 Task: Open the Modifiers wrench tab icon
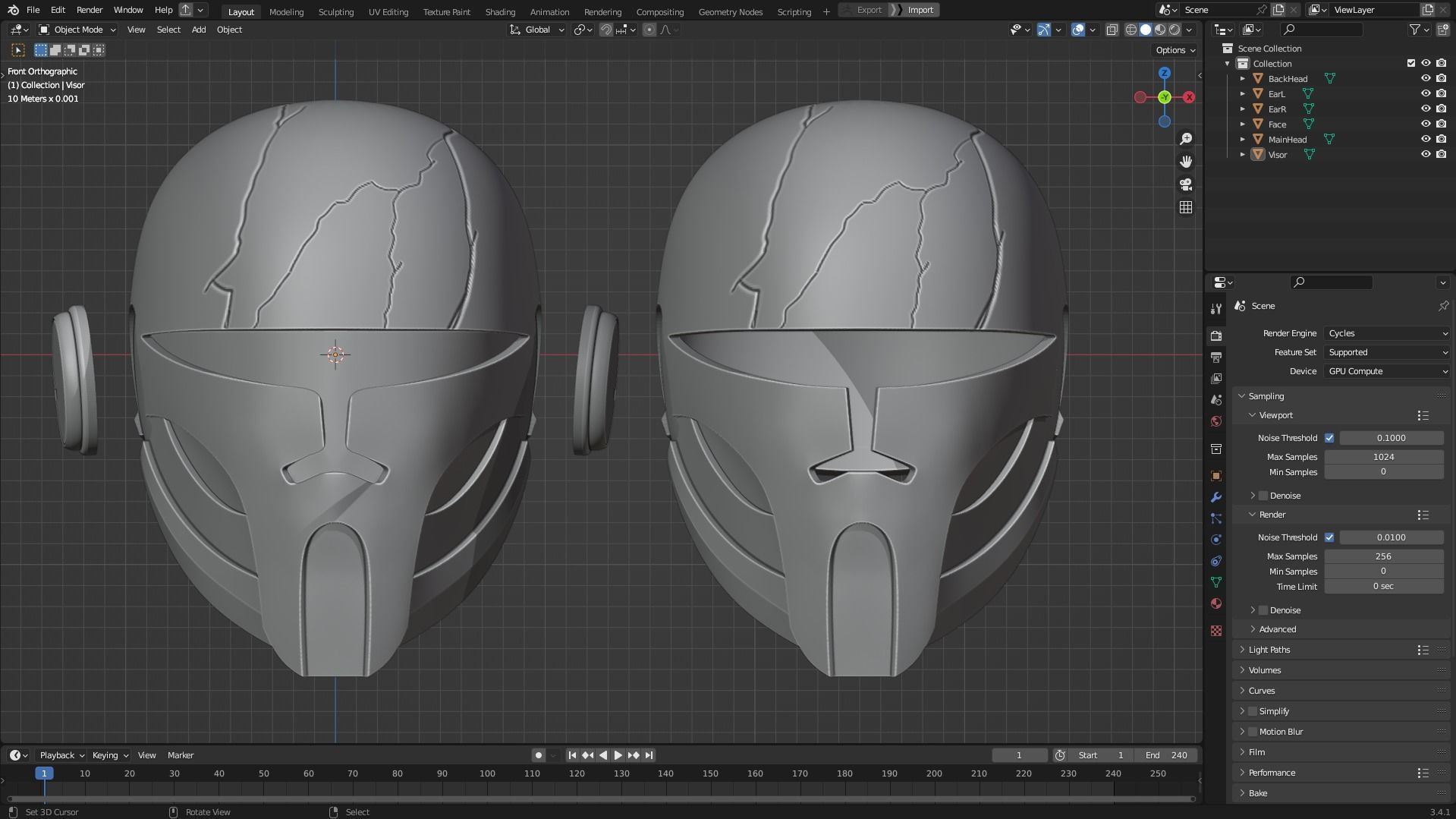pos(1216,497)
